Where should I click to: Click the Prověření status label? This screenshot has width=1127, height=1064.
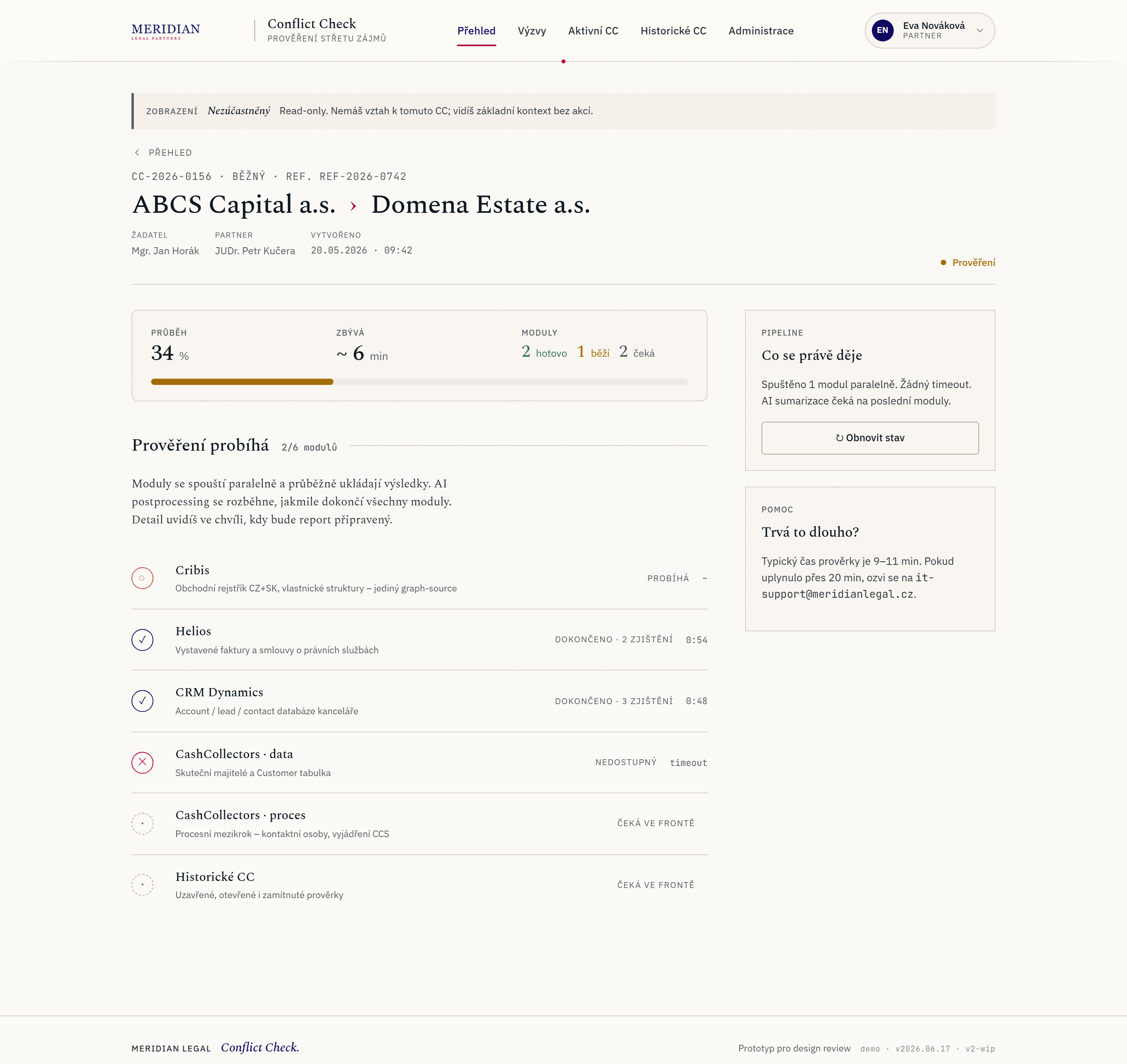click(973, 262)
